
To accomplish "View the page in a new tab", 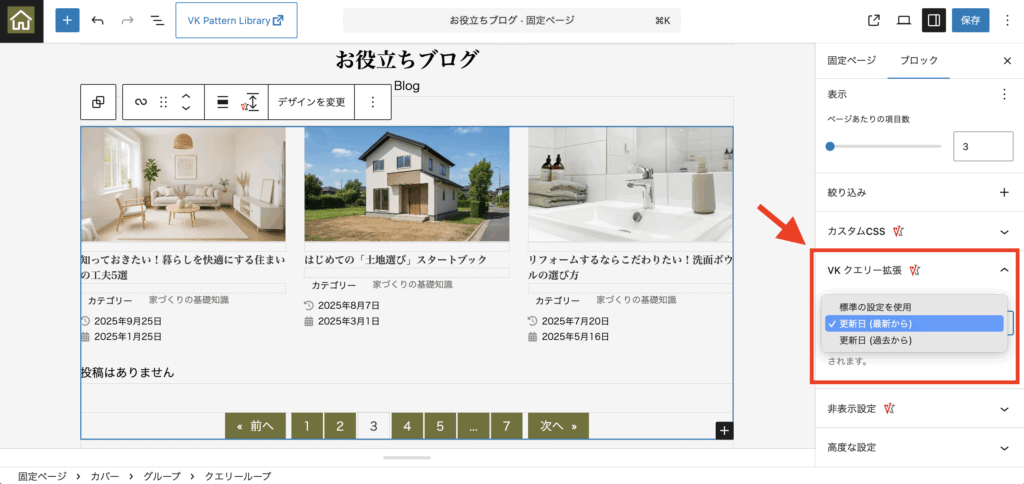I will click(x=874, y=20).
